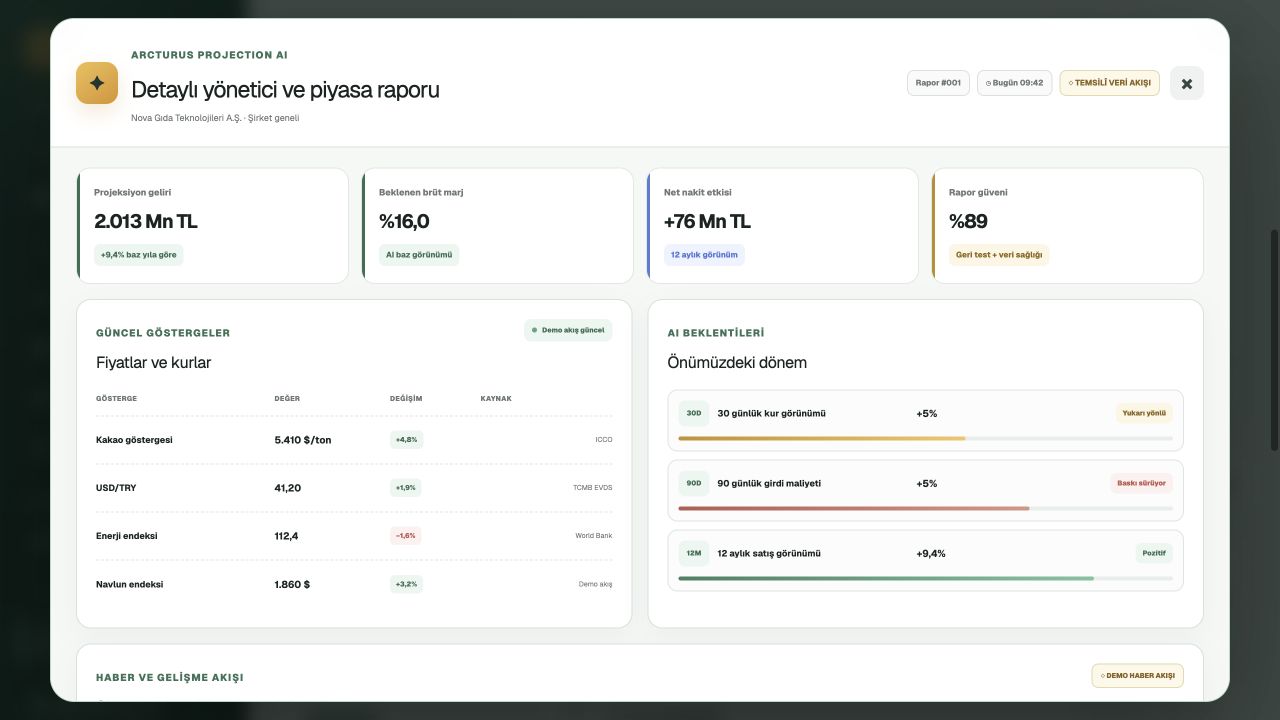
Task: Click the +9,4% baz yıla göre tag
Action: [x=139, y=255]
